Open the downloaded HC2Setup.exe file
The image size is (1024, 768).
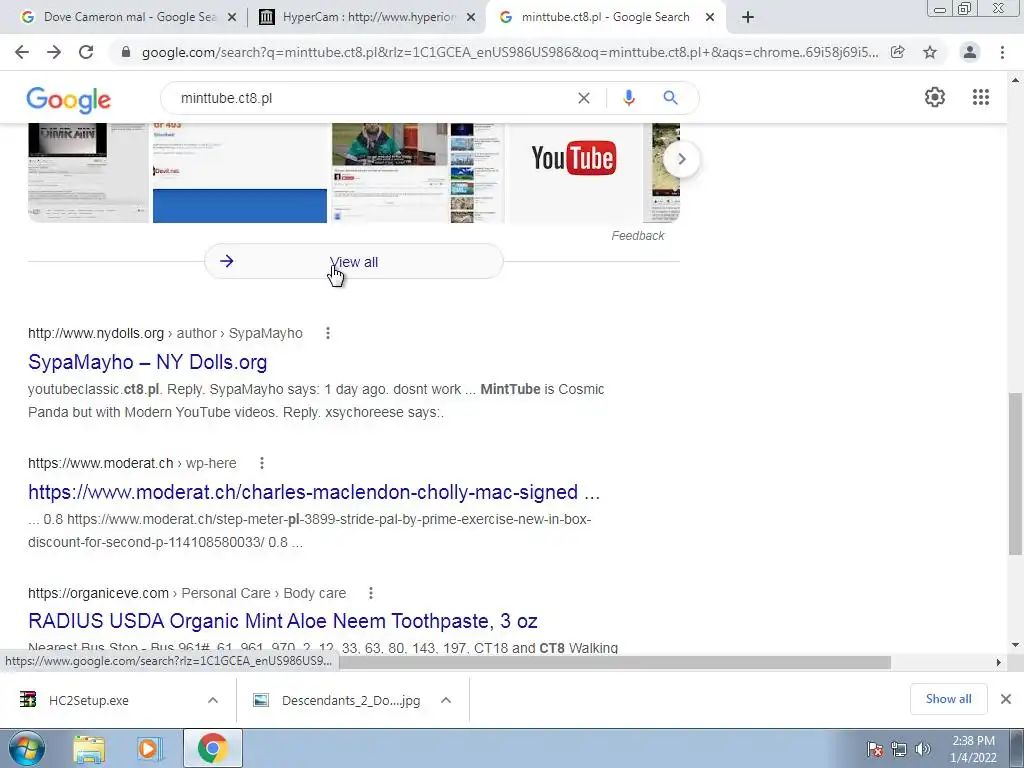click(88, 701)
